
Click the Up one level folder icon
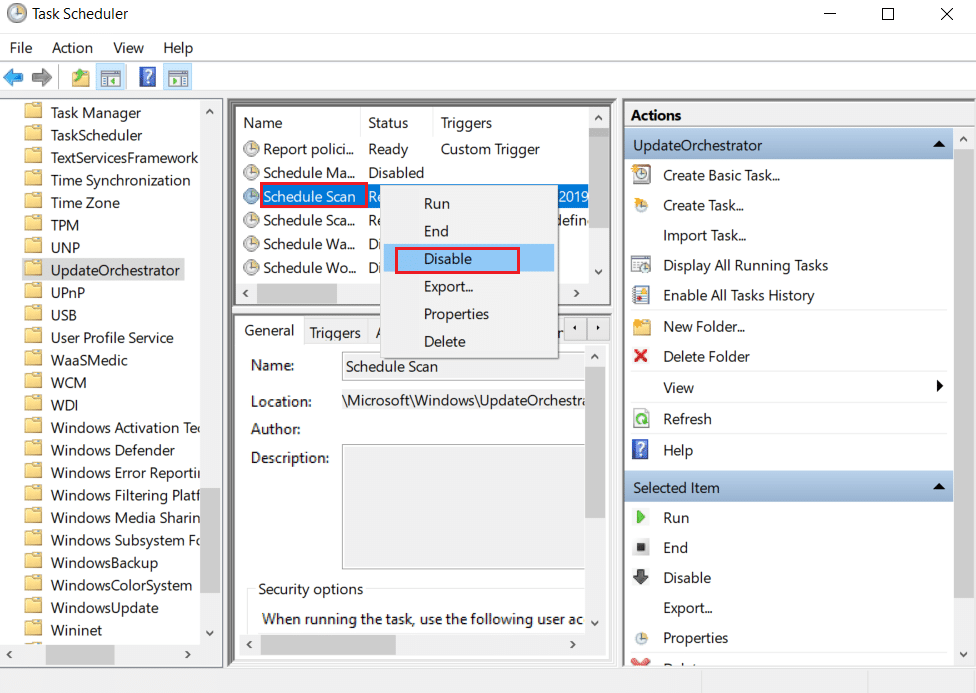click(80, 78)
